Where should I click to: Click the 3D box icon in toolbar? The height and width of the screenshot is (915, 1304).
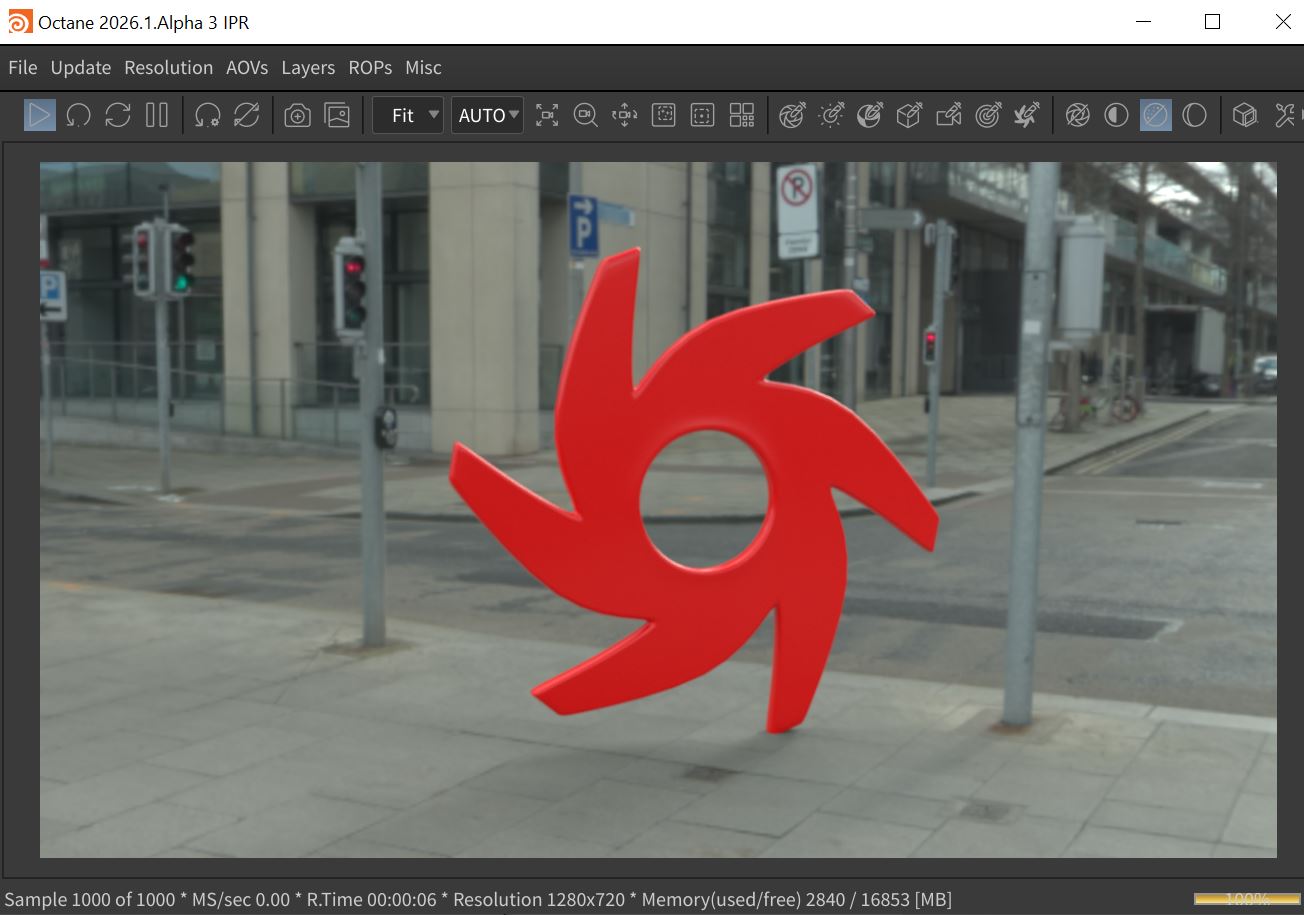[1244, 116]
